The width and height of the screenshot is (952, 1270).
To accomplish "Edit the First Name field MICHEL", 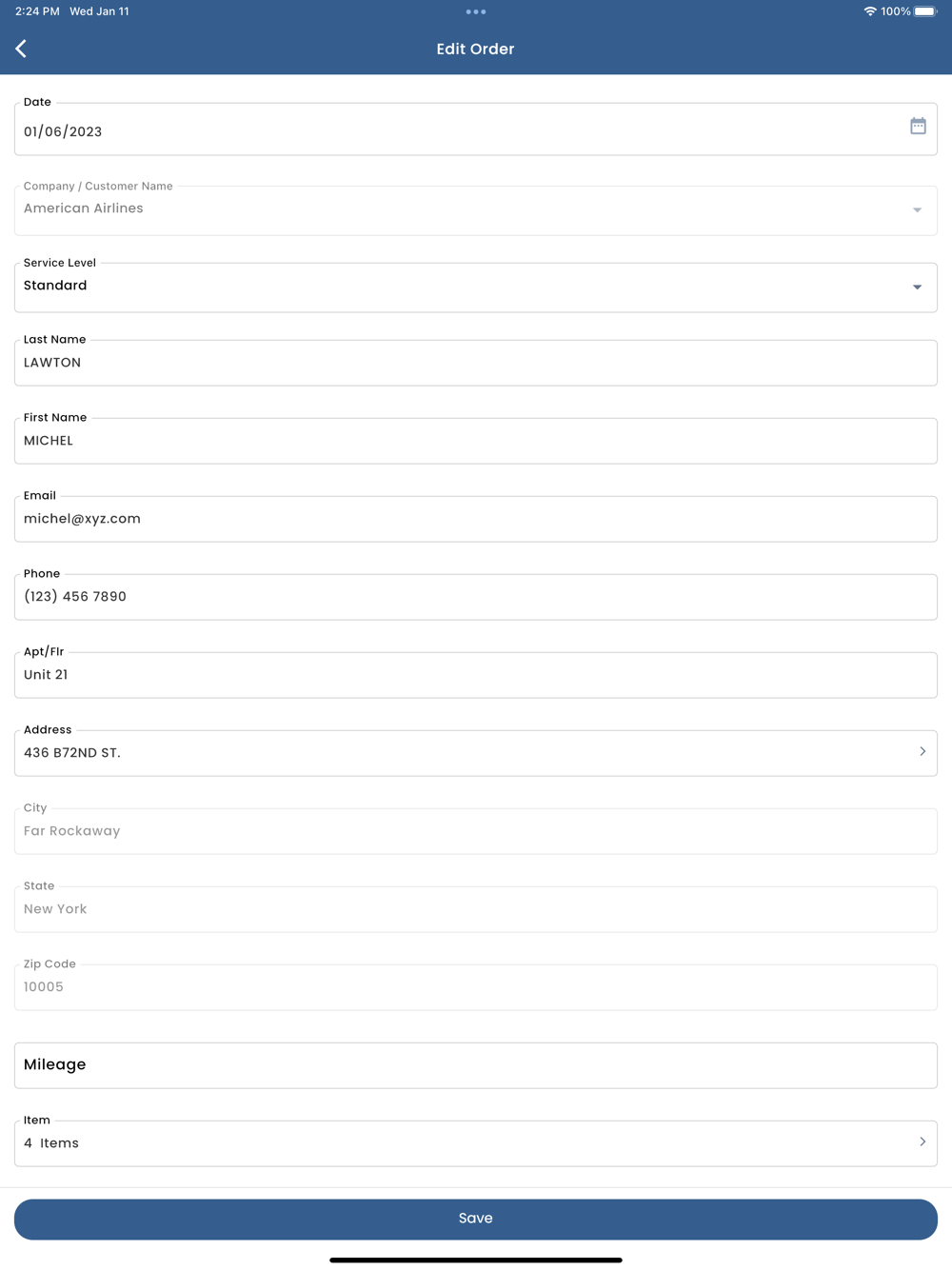I will click(x=476, y=441).
